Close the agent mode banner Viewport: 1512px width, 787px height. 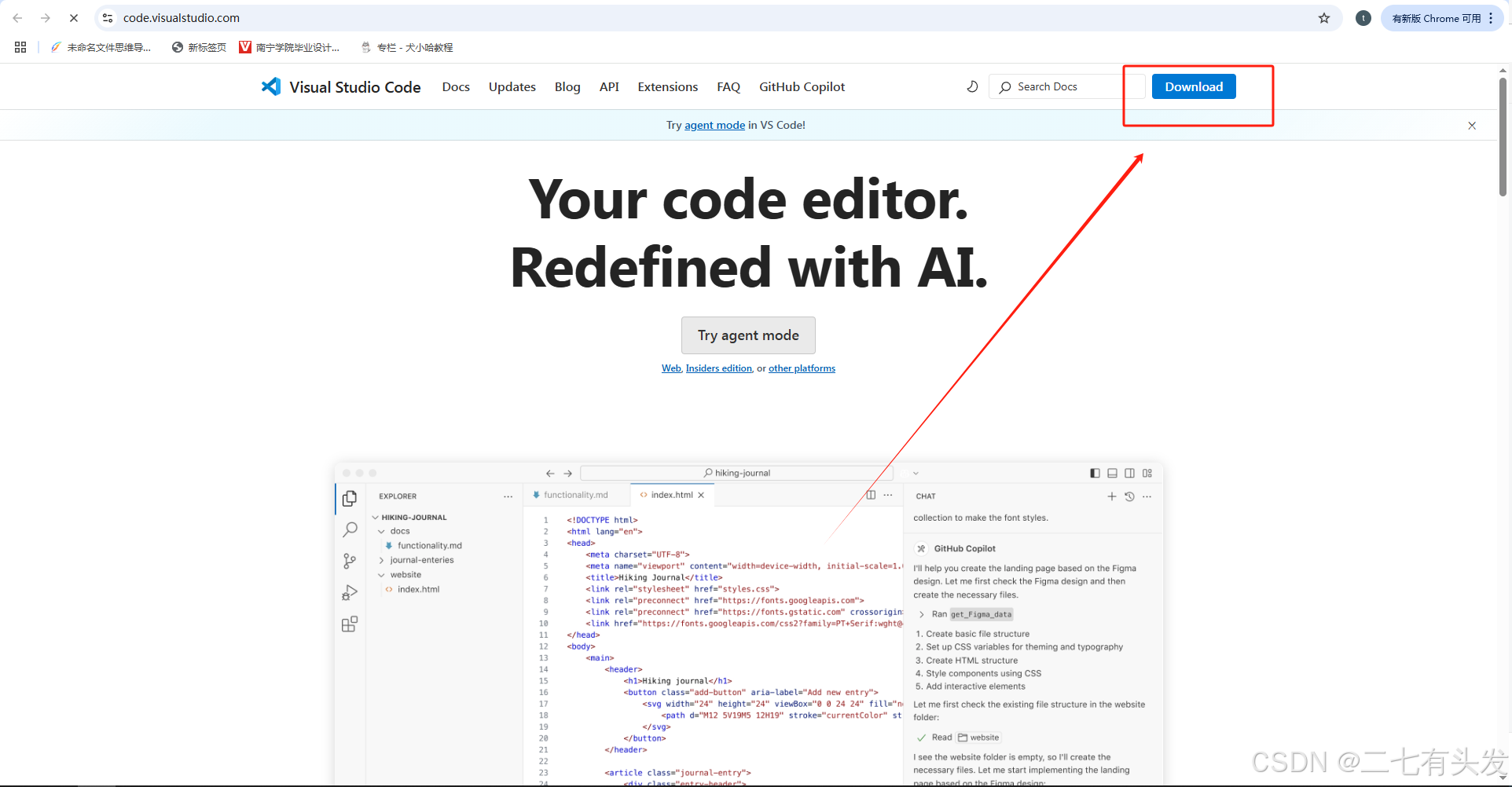click(x=1472, y=126)
